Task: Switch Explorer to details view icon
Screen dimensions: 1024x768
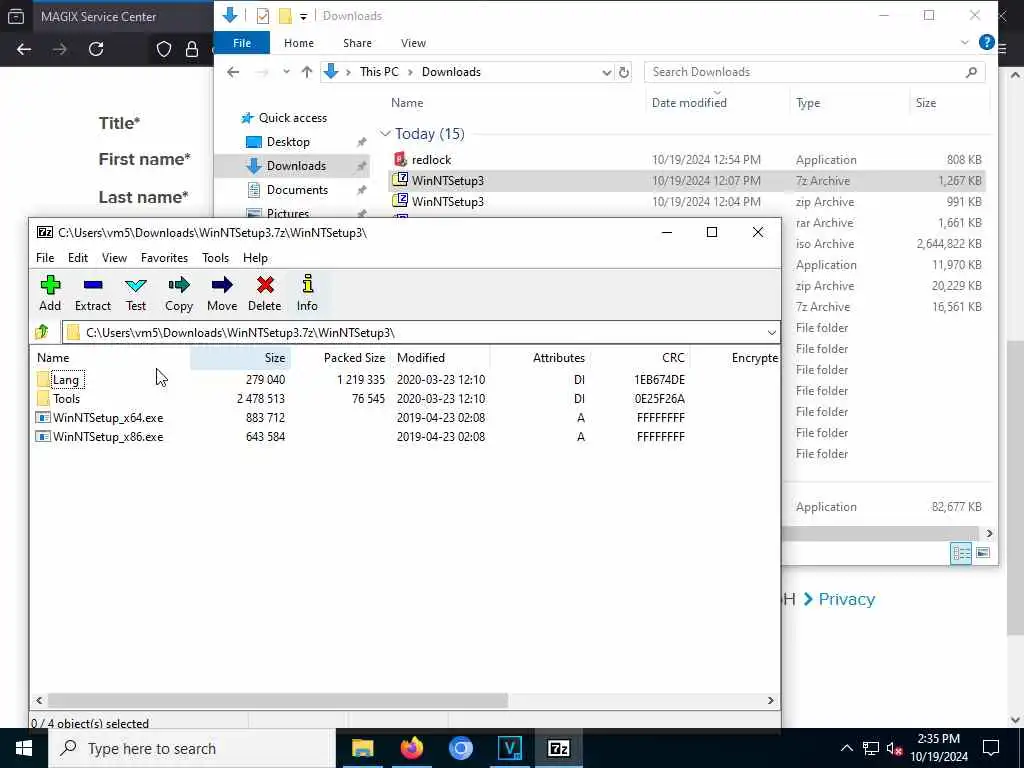Action: click(x=961, y=553)
